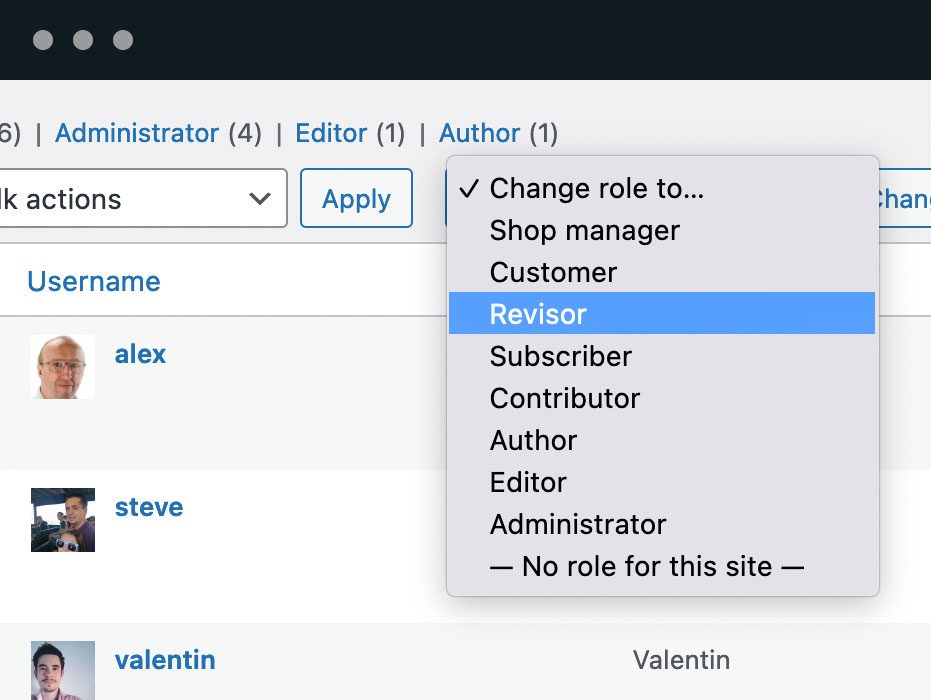
Task: Choose Contributor role option
Action: point(661,398)
